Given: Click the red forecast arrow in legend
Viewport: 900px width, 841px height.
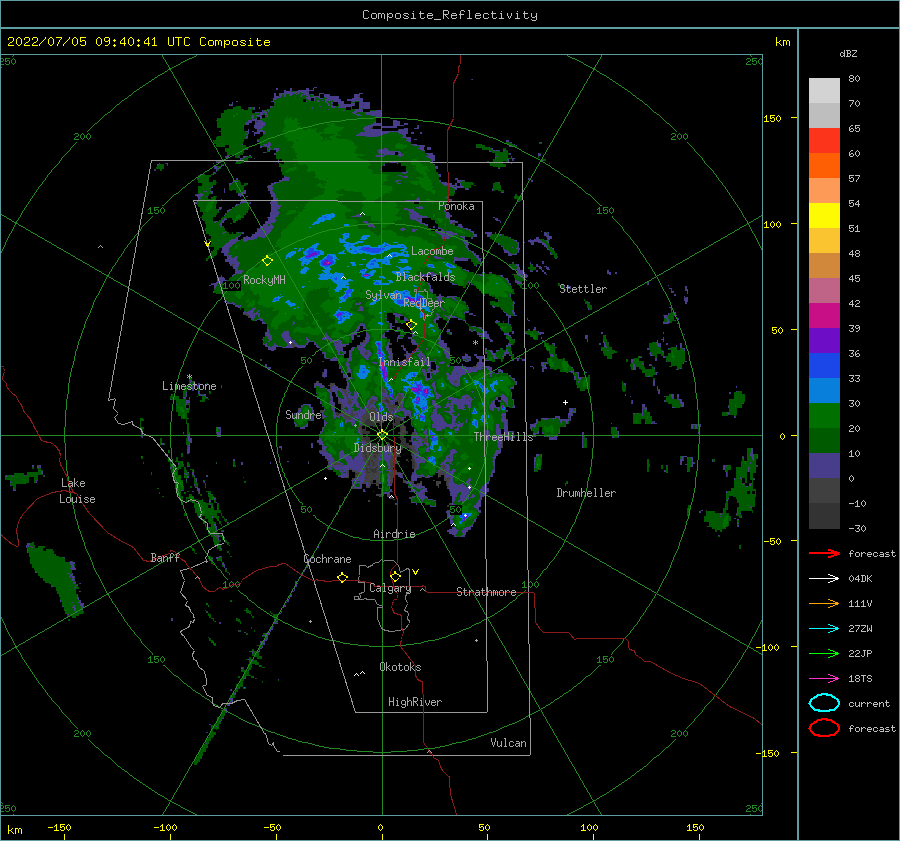Looking at the screenshot, I should 824,553.
